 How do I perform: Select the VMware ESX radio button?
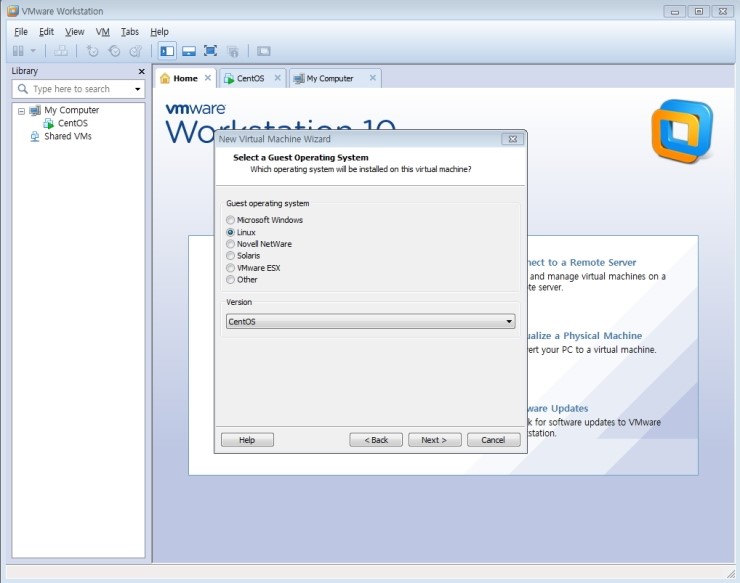tap(230, 268)
